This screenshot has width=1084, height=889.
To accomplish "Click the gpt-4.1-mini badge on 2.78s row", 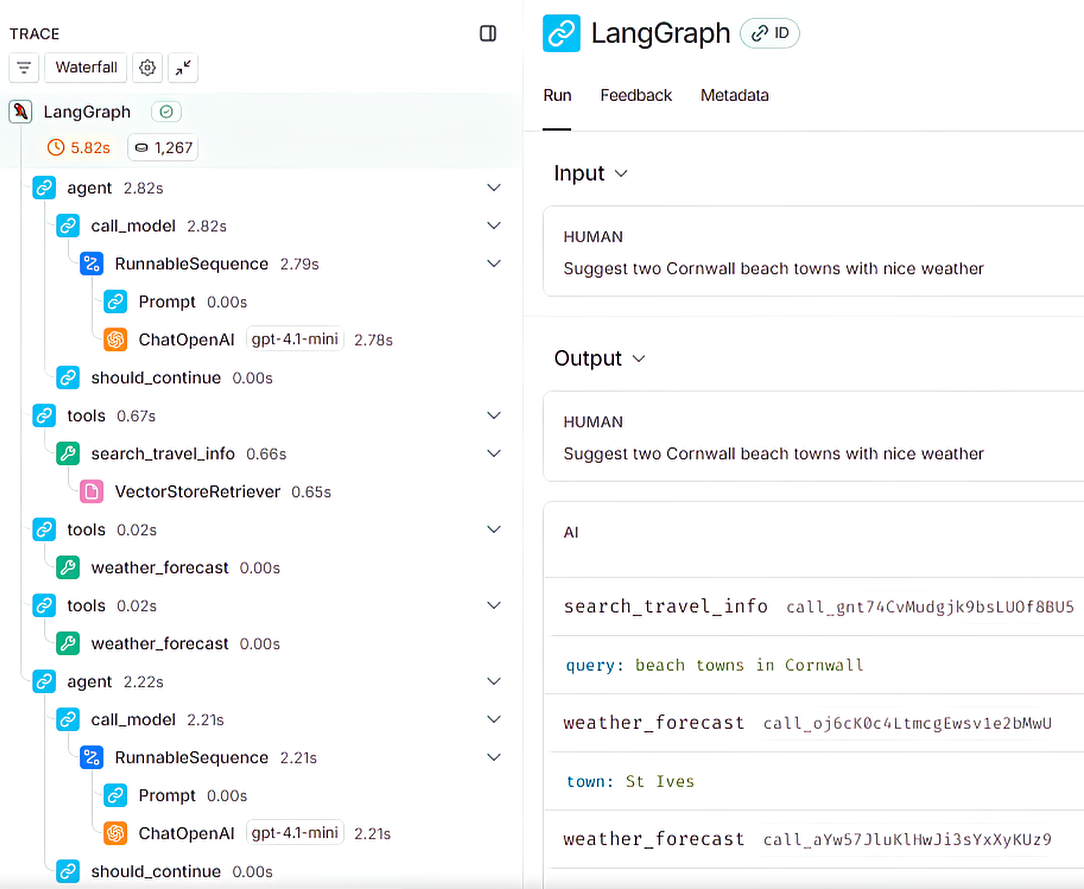I will (x=295, y=339).
